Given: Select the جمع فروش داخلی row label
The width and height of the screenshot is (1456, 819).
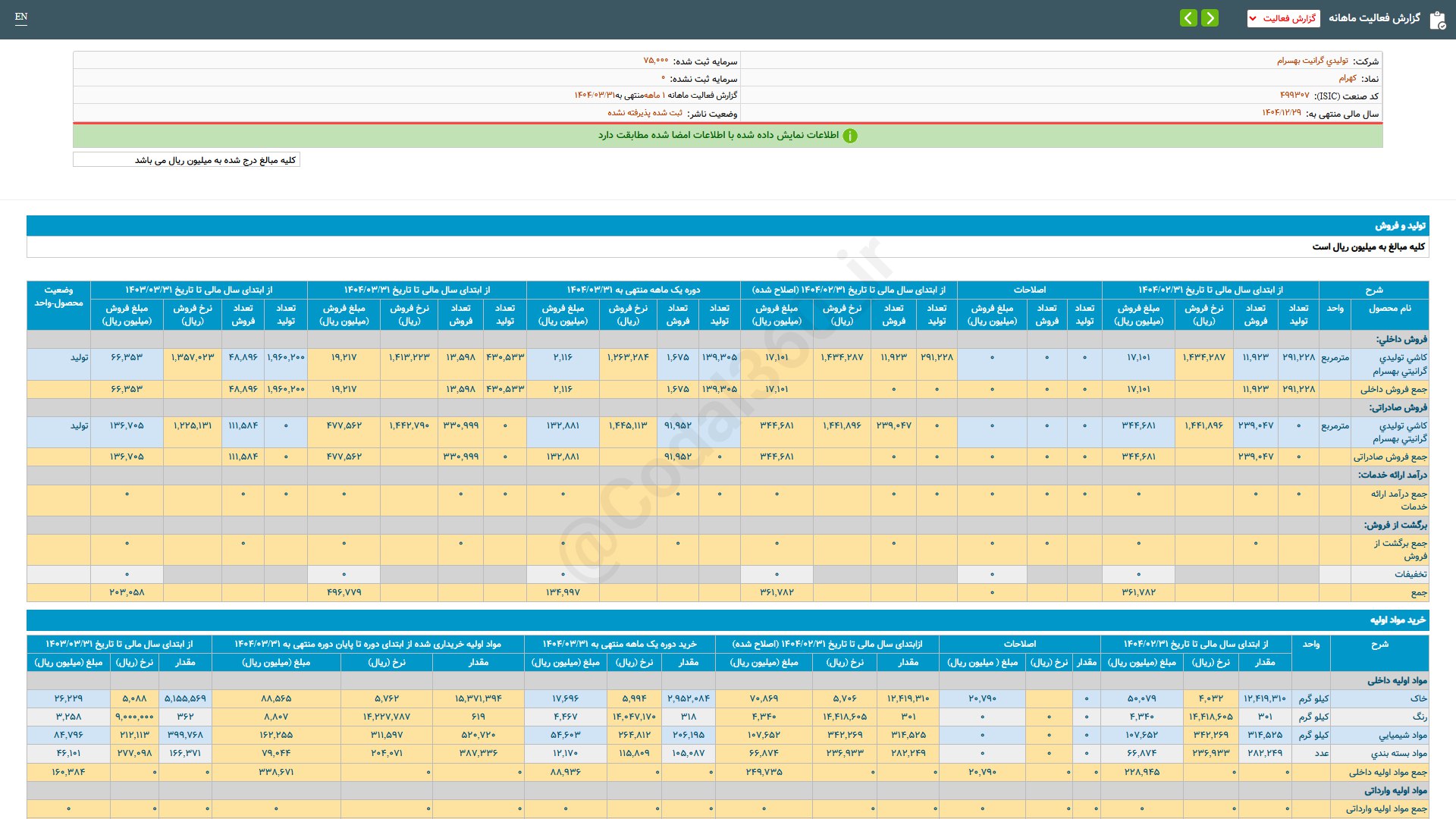Looking at the screenshot, I should click(x=1393, y=389).
